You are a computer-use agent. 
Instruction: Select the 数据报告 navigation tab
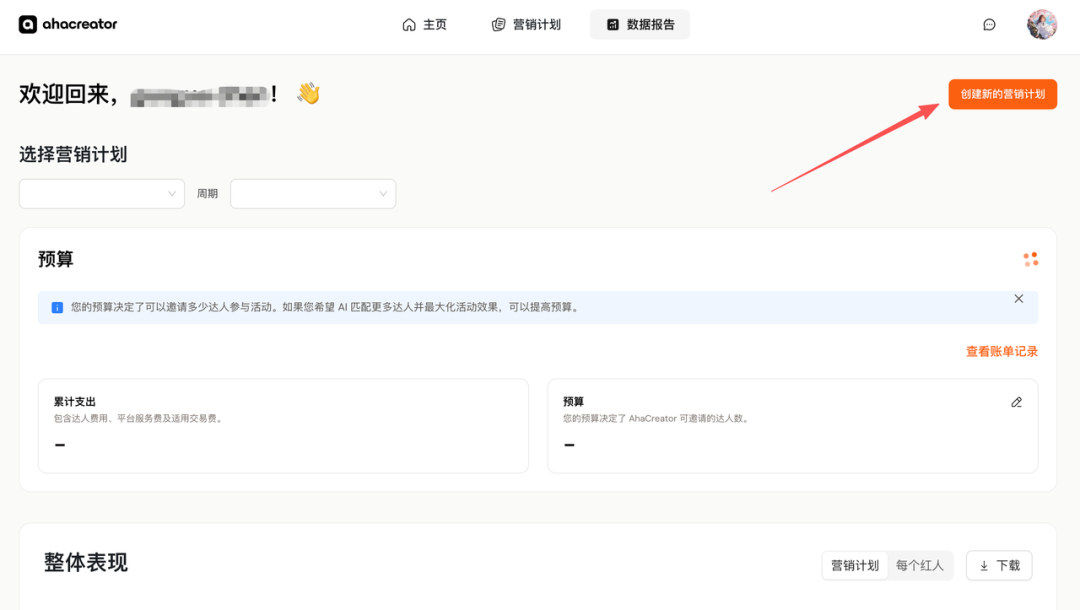[x=640, y=25]
